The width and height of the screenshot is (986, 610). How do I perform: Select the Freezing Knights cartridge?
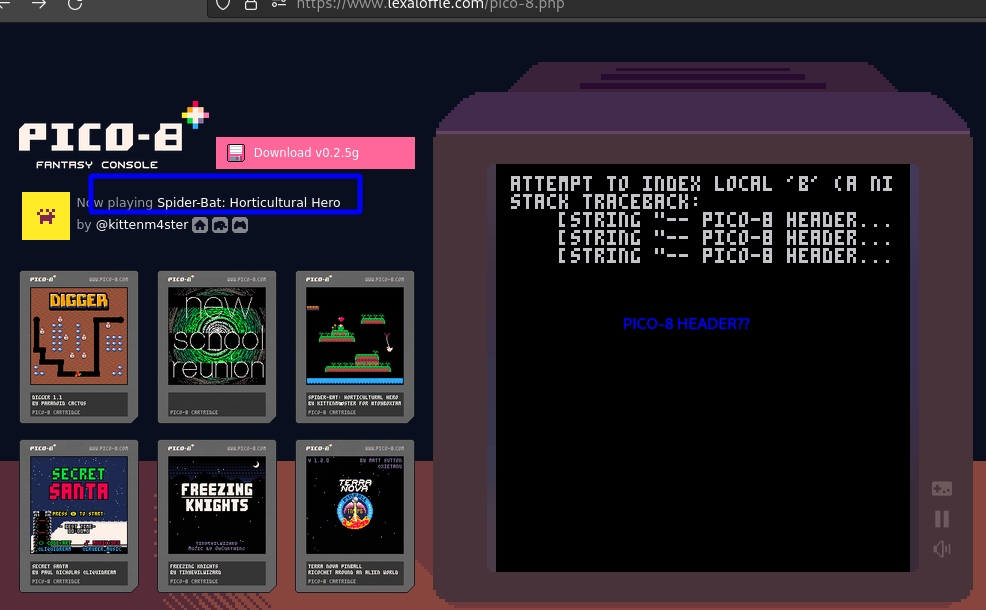coord(217,516)
